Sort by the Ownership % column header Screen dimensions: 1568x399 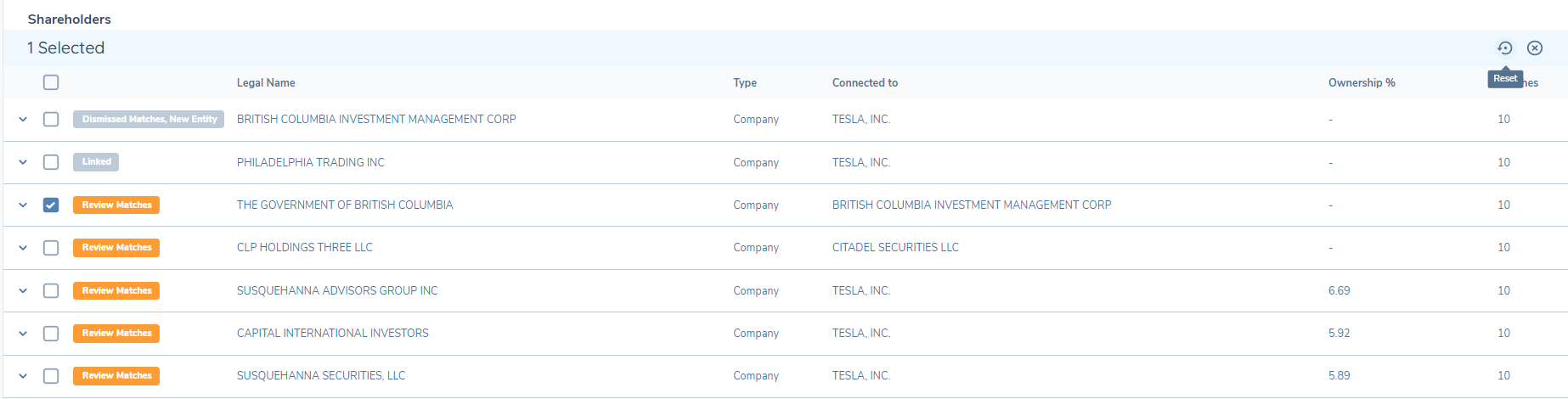pyautogui.click(x=1361, y=83)
